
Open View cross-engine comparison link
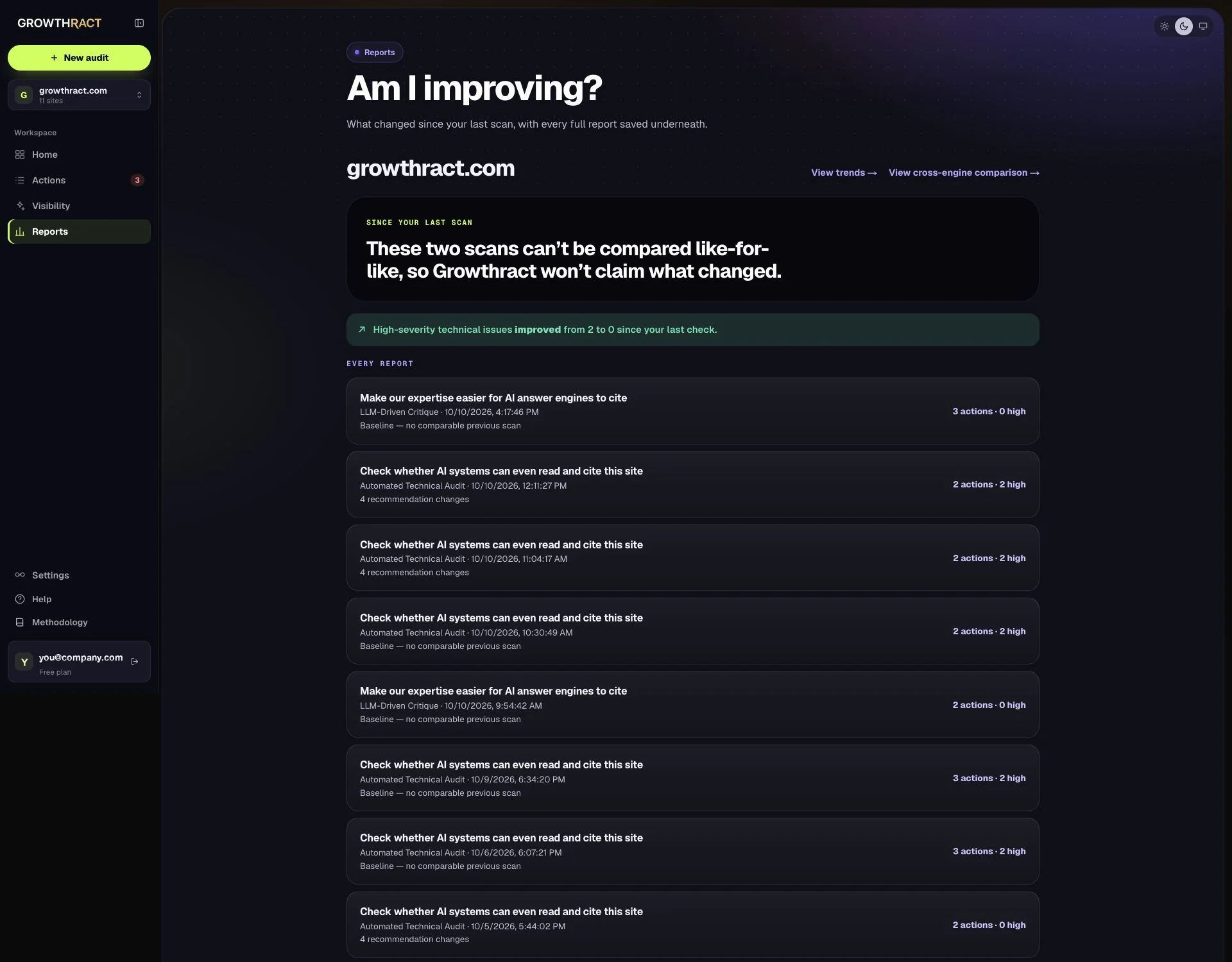point(963,173)
